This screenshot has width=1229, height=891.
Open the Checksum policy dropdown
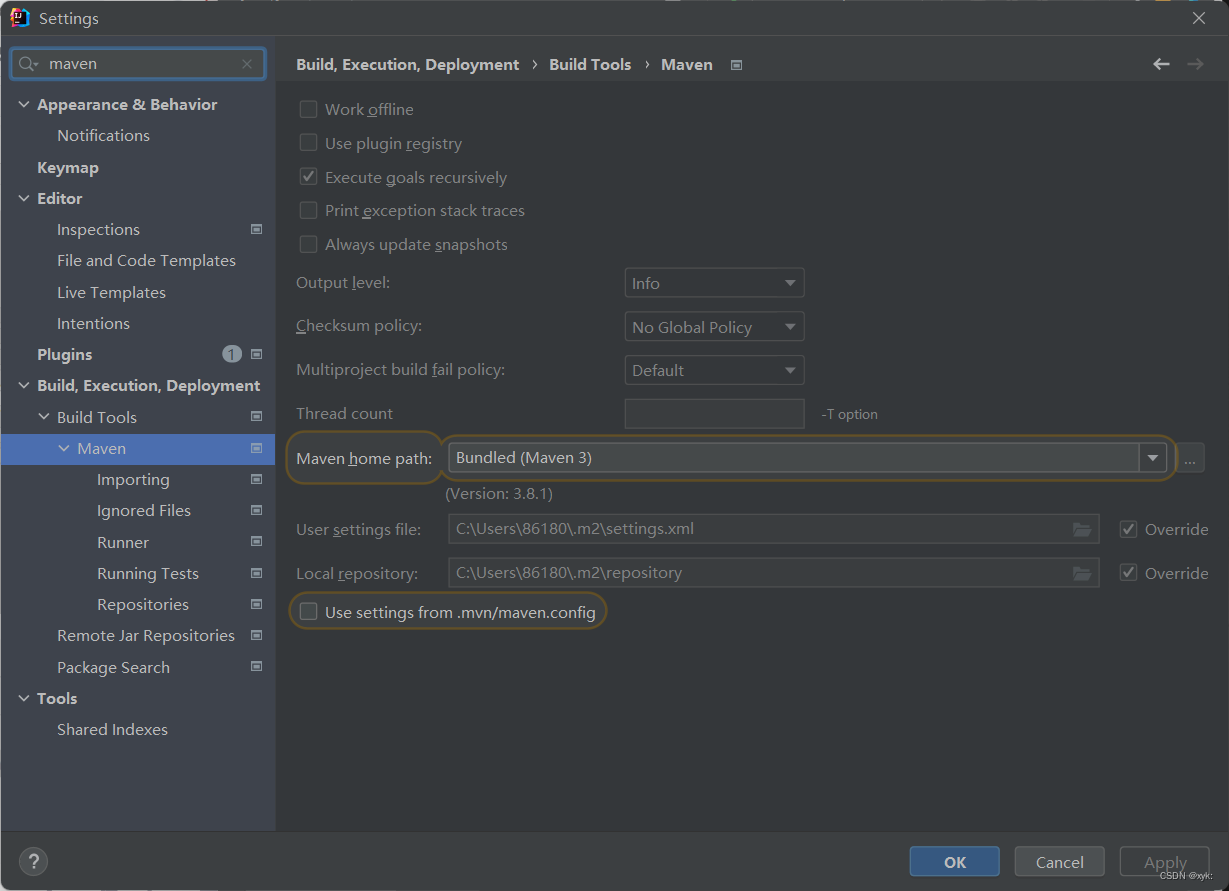tap(714, 327)
